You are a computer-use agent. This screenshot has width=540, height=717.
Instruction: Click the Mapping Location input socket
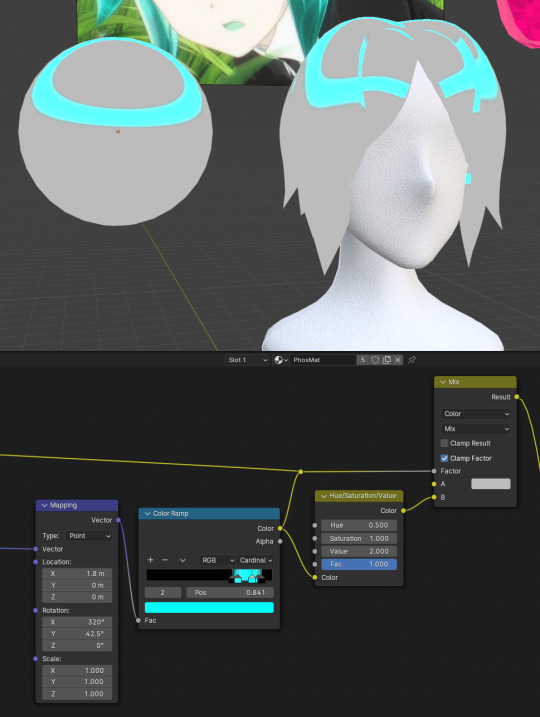coord(36,562)
